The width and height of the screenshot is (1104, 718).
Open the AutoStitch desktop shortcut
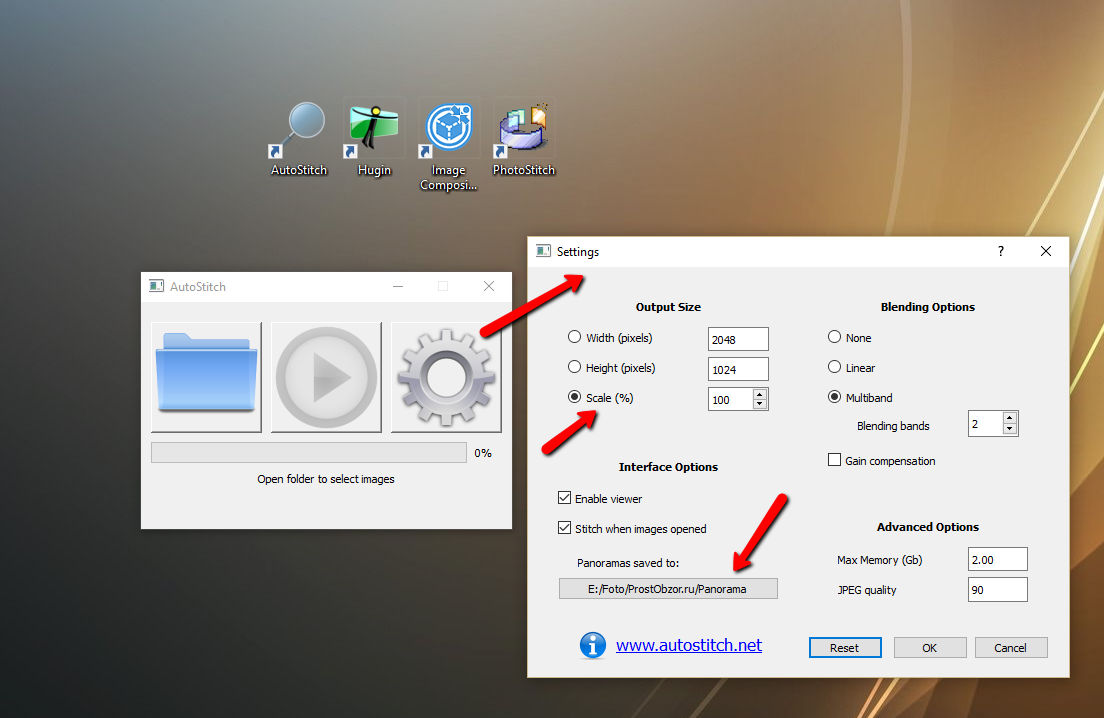pyautogui.click(x=299, y=131)
